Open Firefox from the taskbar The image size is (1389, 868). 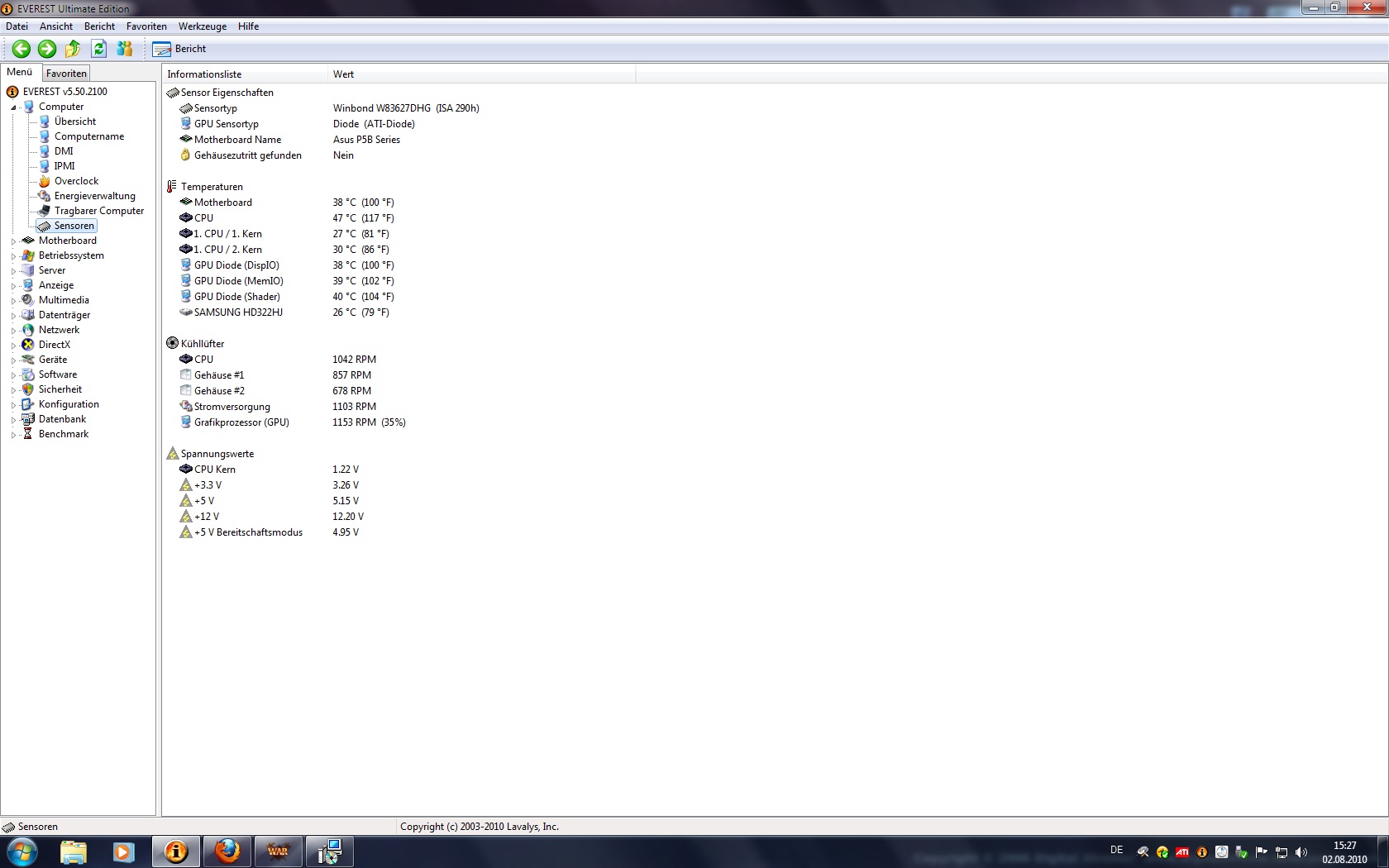tap(227, 851)
